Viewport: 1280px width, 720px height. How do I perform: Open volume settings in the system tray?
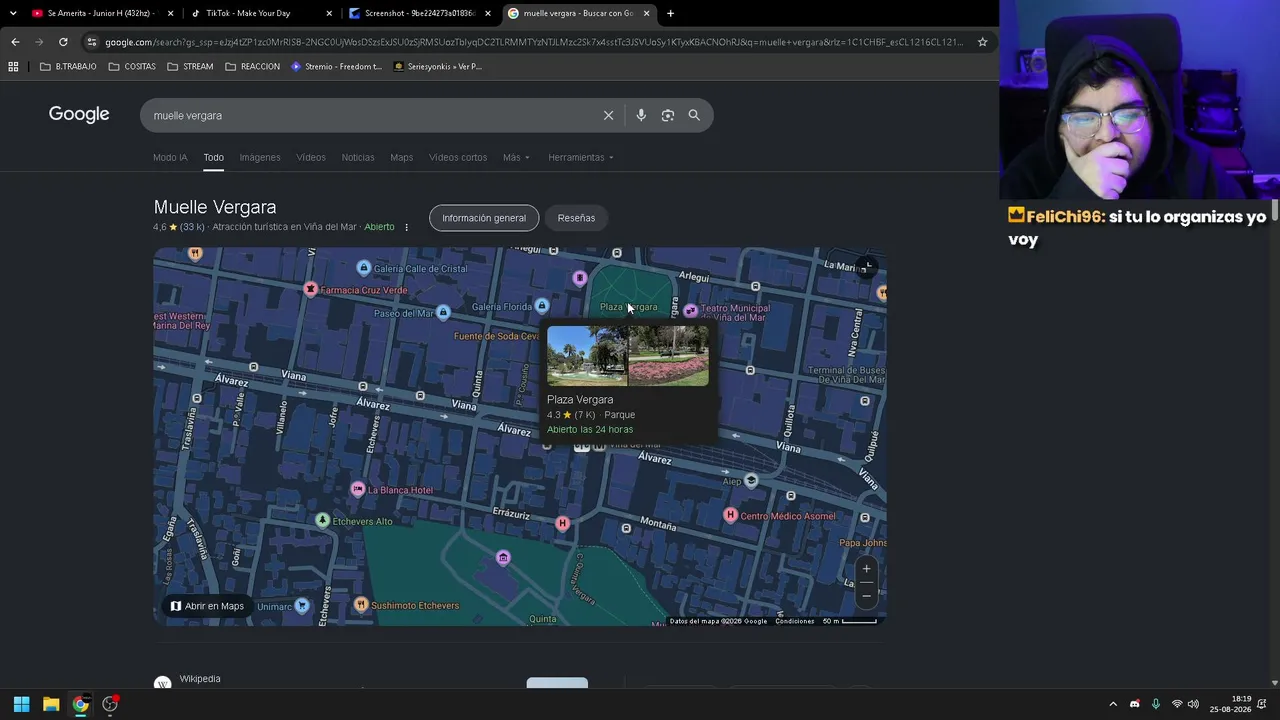(x=1193, y=704)
